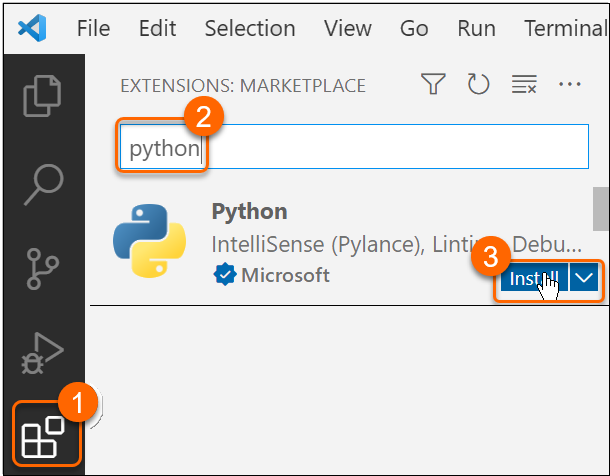Filter extensions with the funnel icon
The height and width of the screenshot is (476, 610).
pos(433,84)
